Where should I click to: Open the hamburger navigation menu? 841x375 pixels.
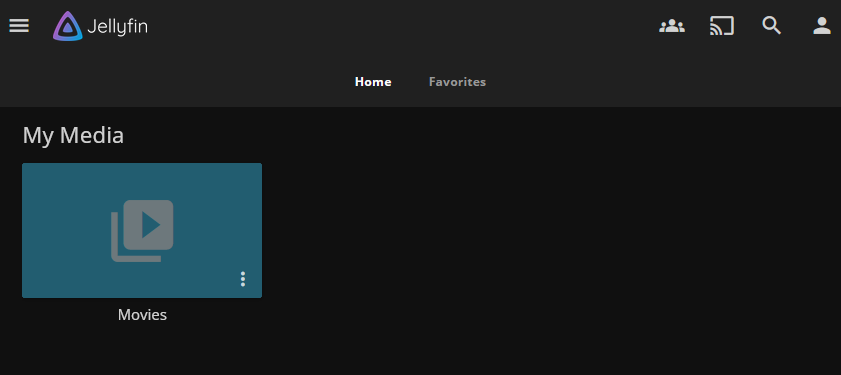[19, 26]
